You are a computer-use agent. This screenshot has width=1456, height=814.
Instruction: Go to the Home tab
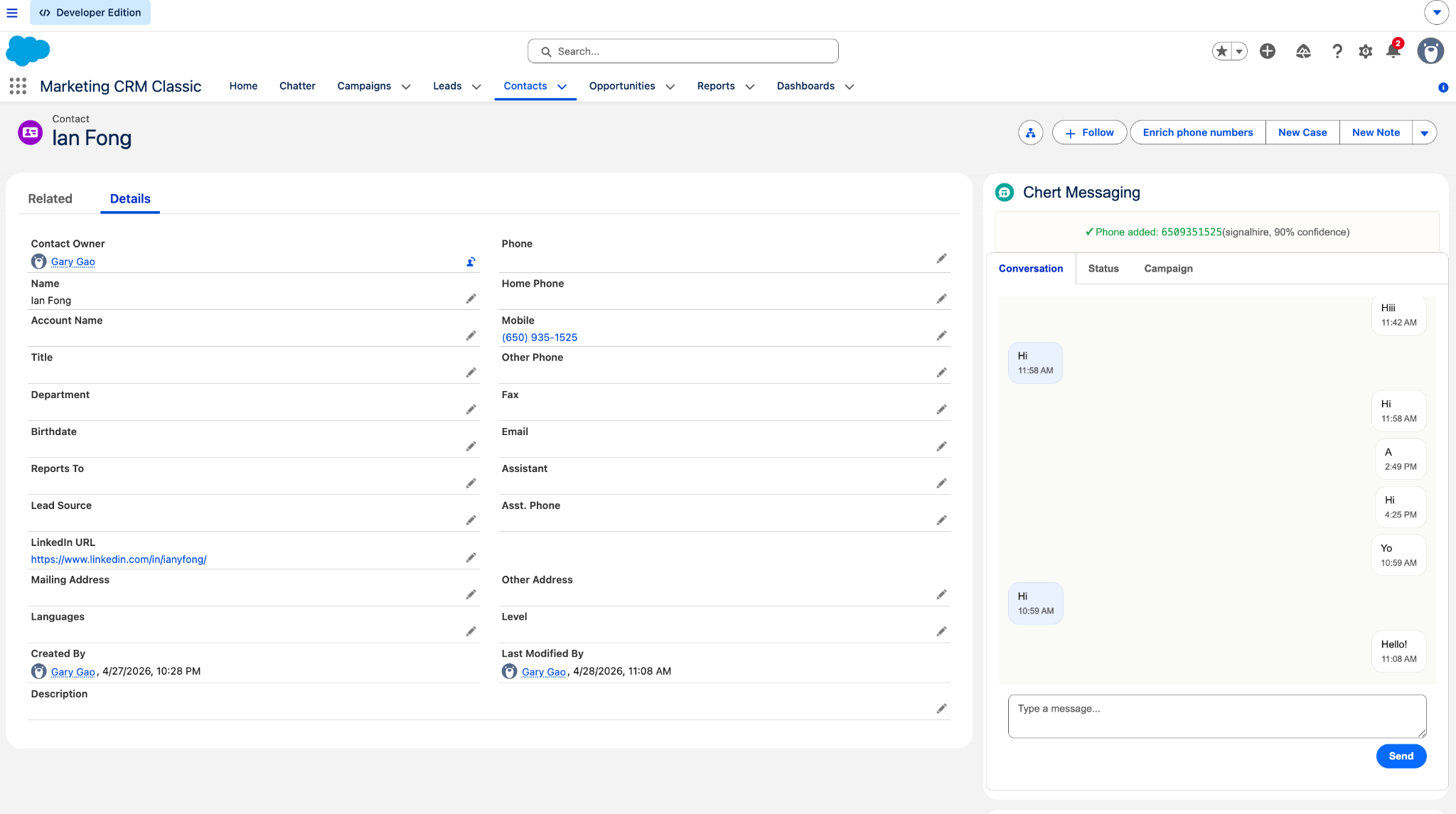[x=243, y=86]
